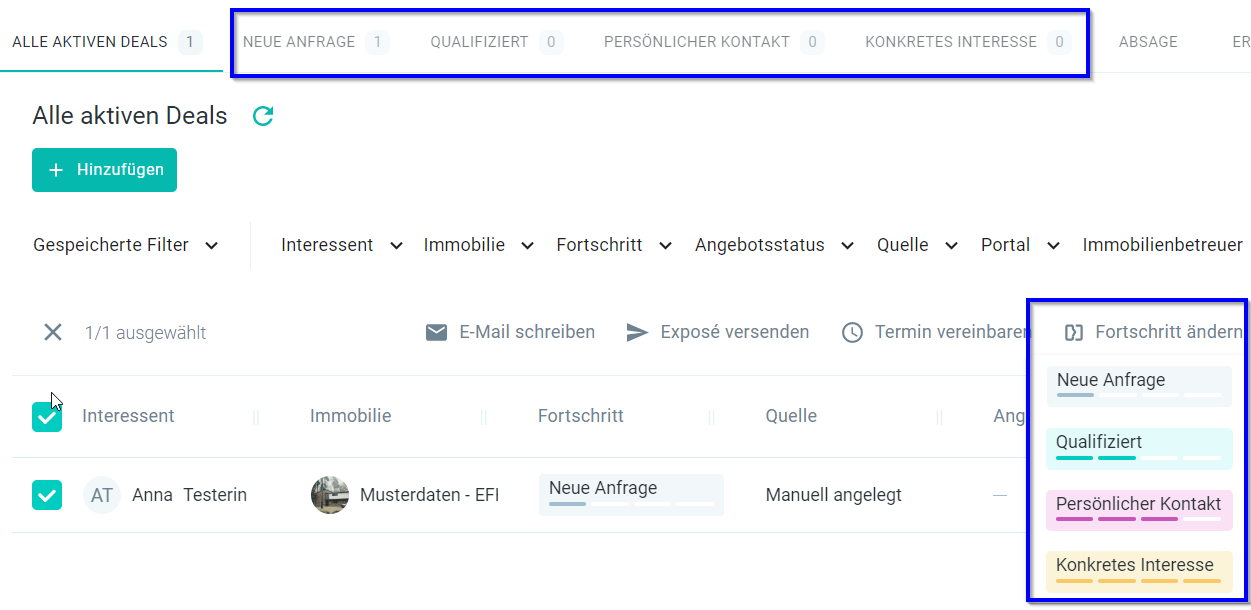This screenshot has width=1251, height=610.
Task: Click the X icon to clear selection
Action: pyautogui.click(x=53, y=332)
